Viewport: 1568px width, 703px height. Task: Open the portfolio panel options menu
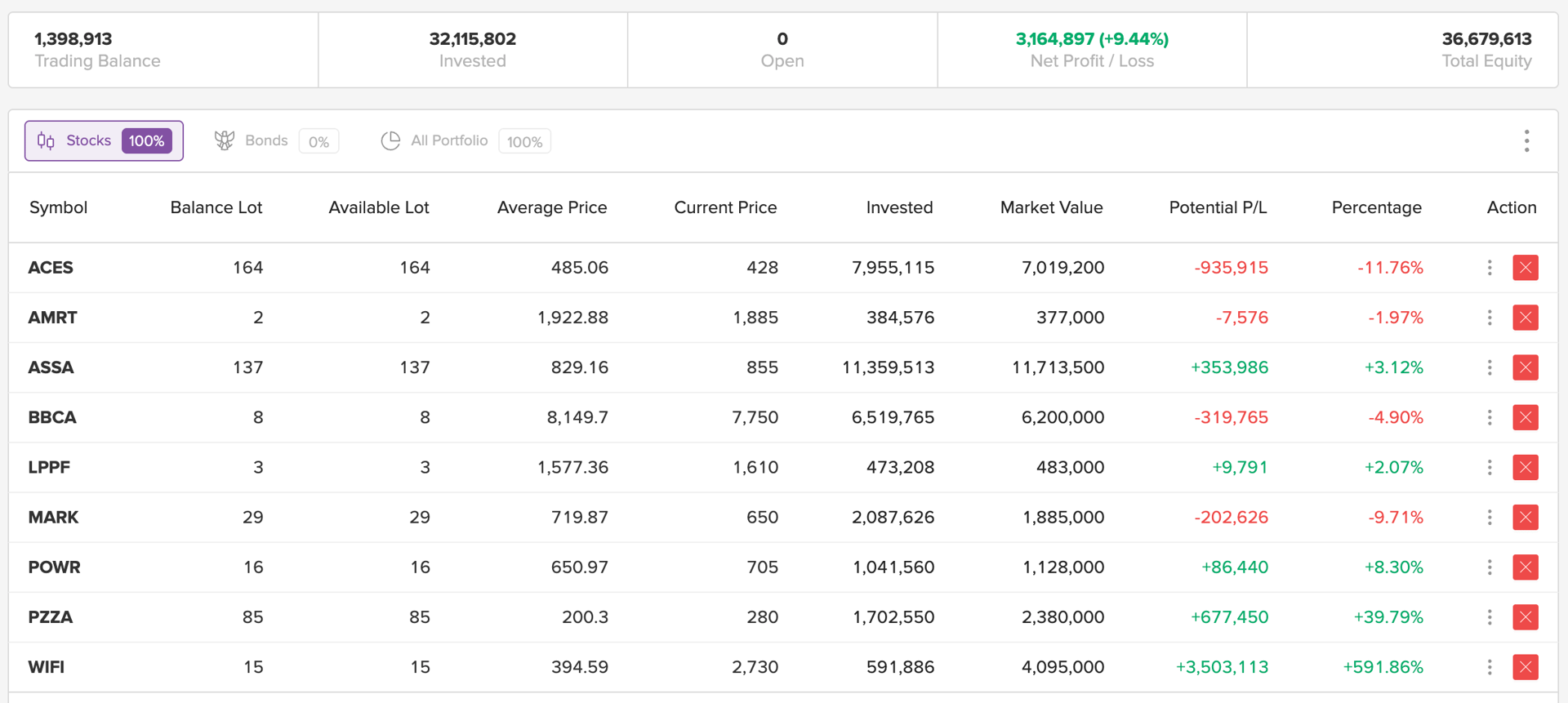[x=1526, y=141]
